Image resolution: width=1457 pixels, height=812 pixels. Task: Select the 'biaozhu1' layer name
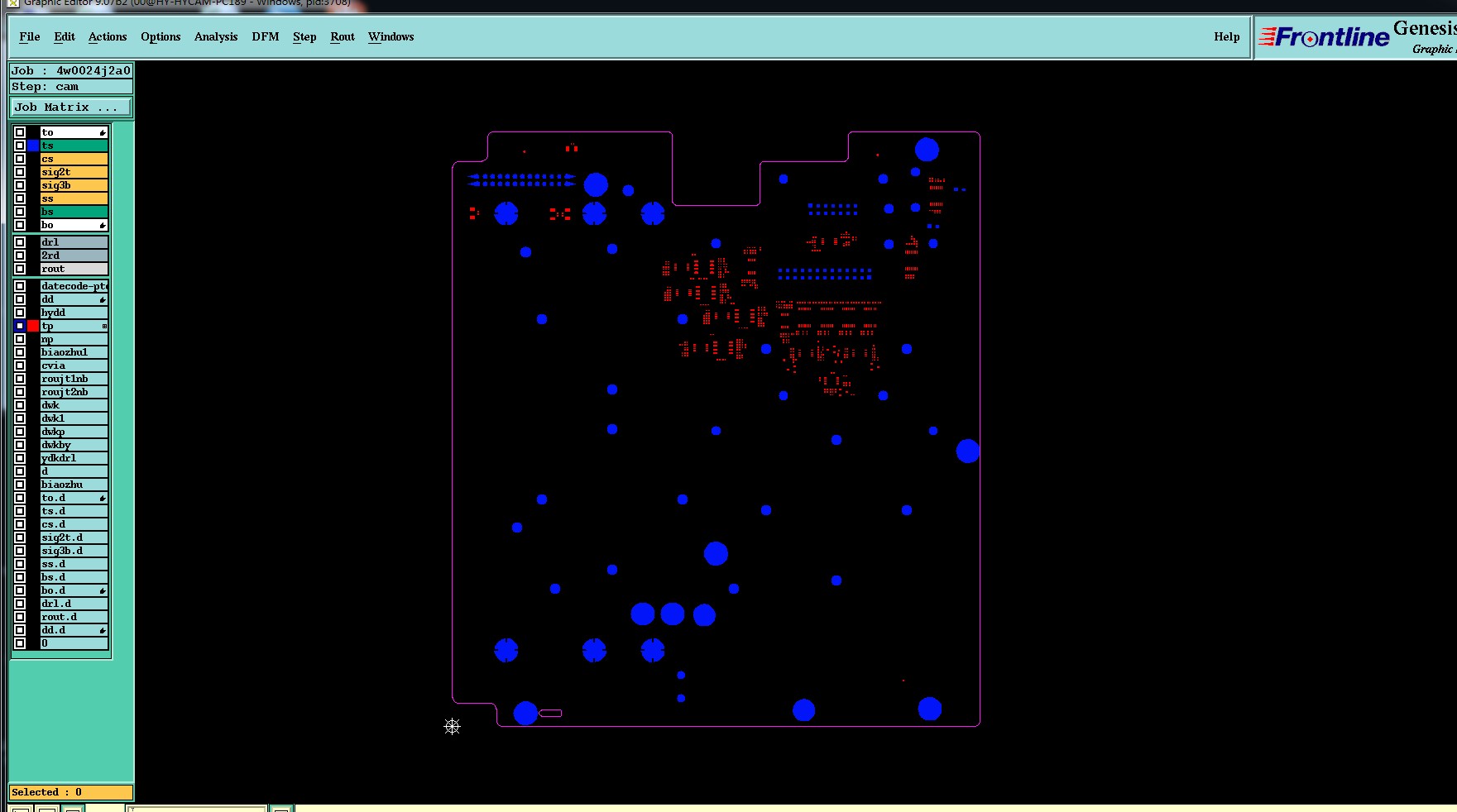(x=74, y=352)
